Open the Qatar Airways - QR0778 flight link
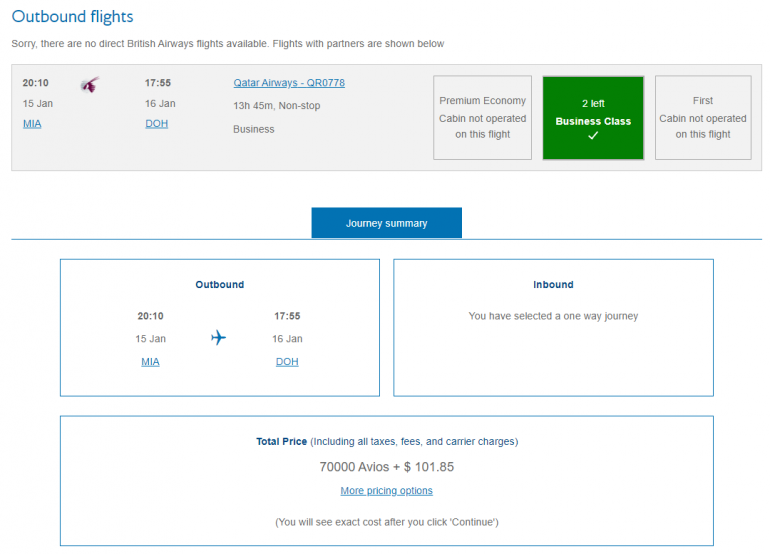Image resolution: width=770 pixels, height=554 pixels. click(289, 83)
